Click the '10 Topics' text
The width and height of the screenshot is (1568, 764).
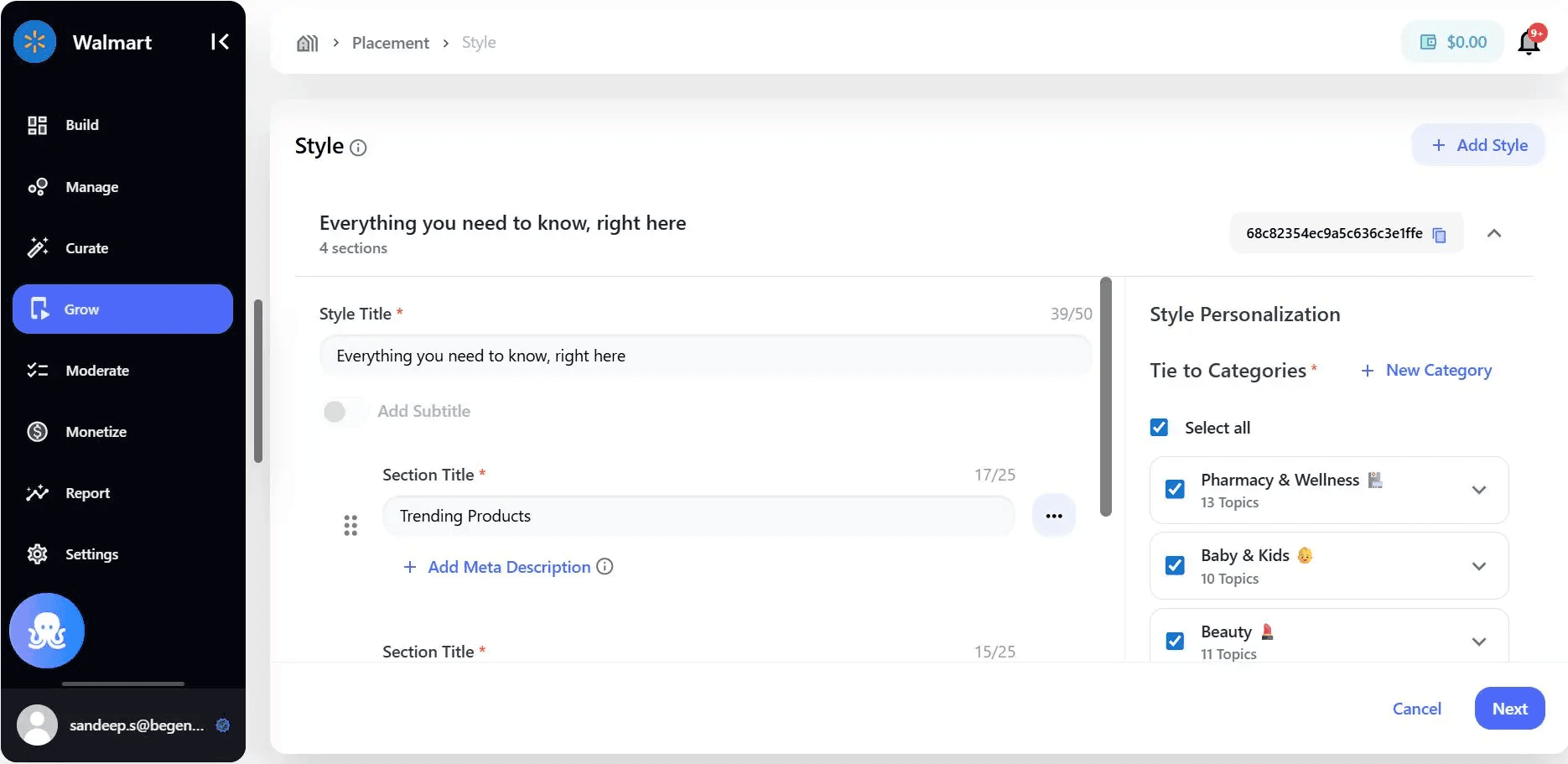(1229, 579)
